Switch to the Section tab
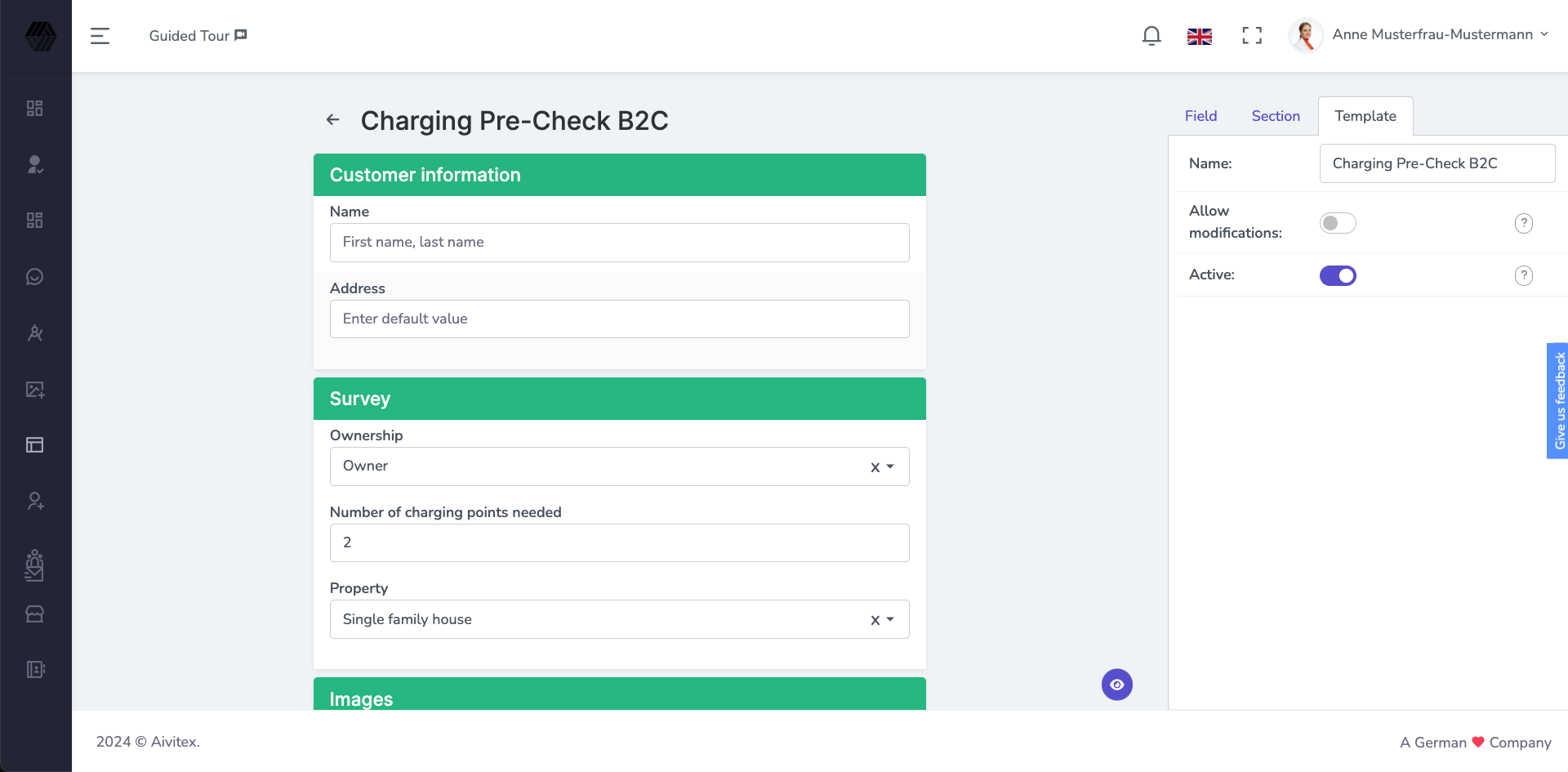 click(x=1275, y=116)
